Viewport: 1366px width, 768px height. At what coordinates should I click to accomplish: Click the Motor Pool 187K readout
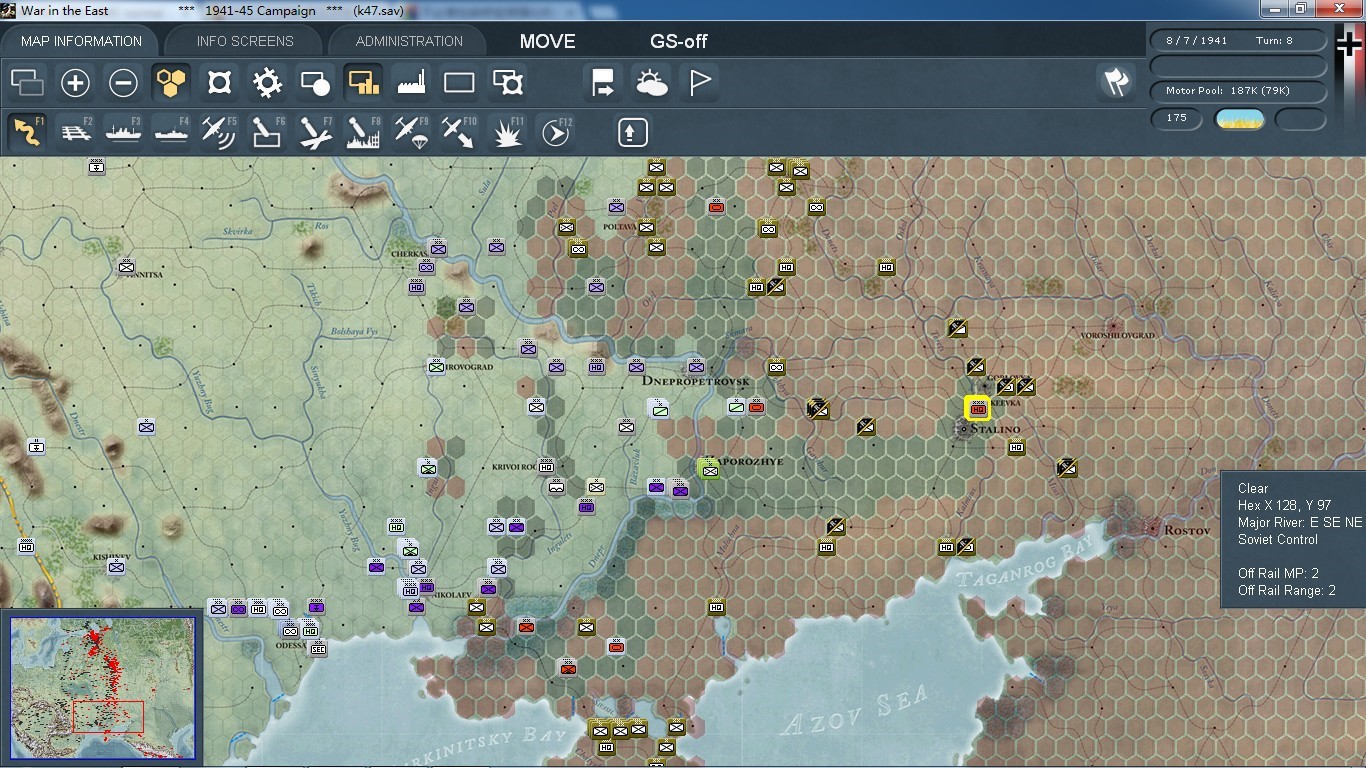(x=1238, y=91)
